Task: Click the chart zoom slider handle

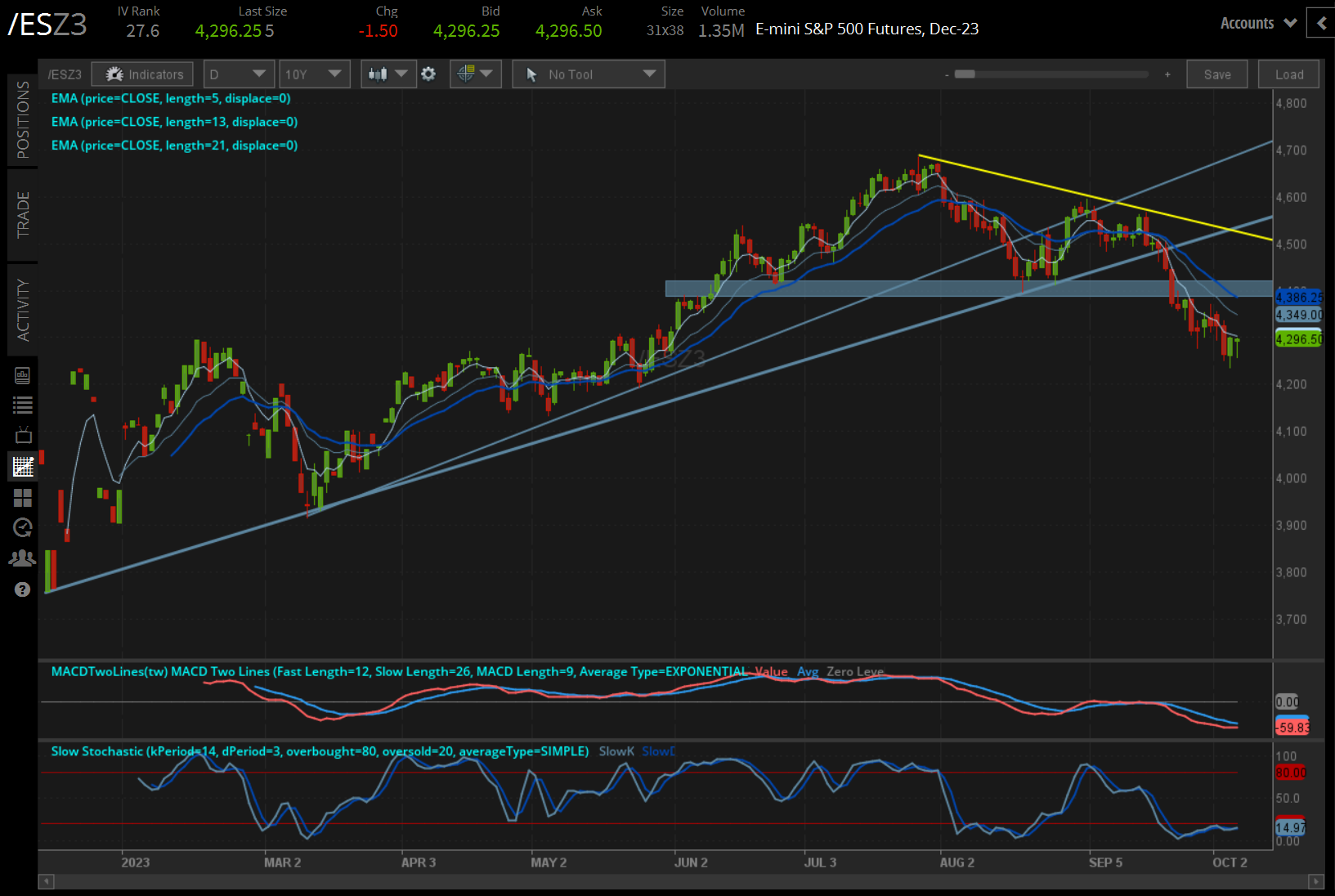Action: pyautogui.click(x=965, y=74)
